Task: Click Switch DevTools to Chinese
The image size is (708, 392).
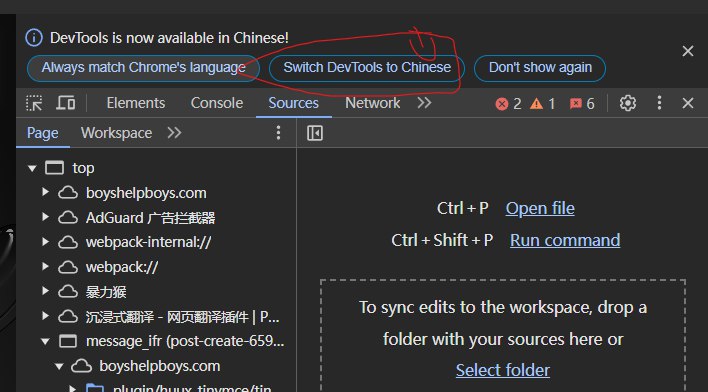Action: (367, 68)
